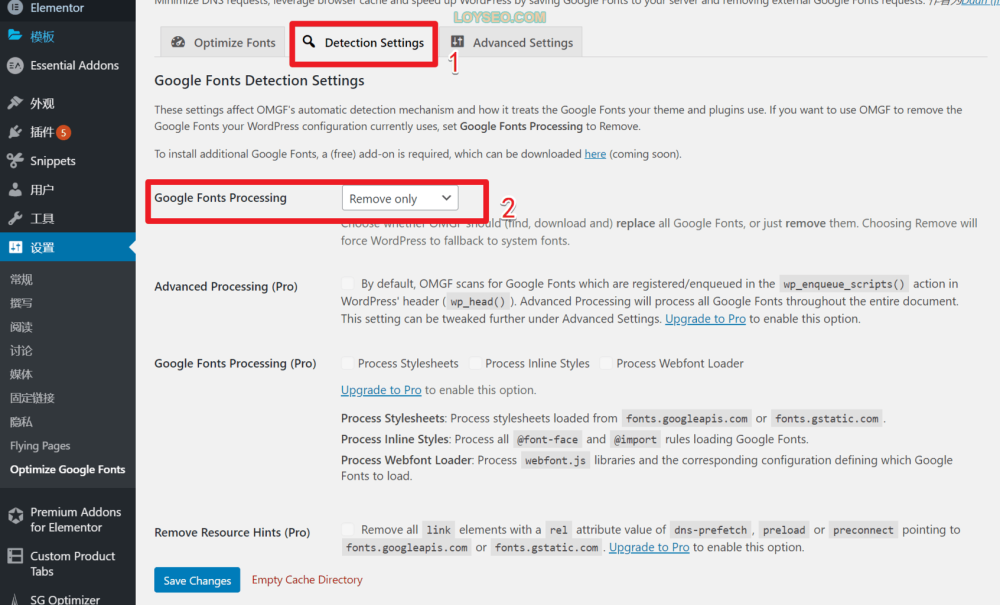Select 设置 settings menu

68,247
